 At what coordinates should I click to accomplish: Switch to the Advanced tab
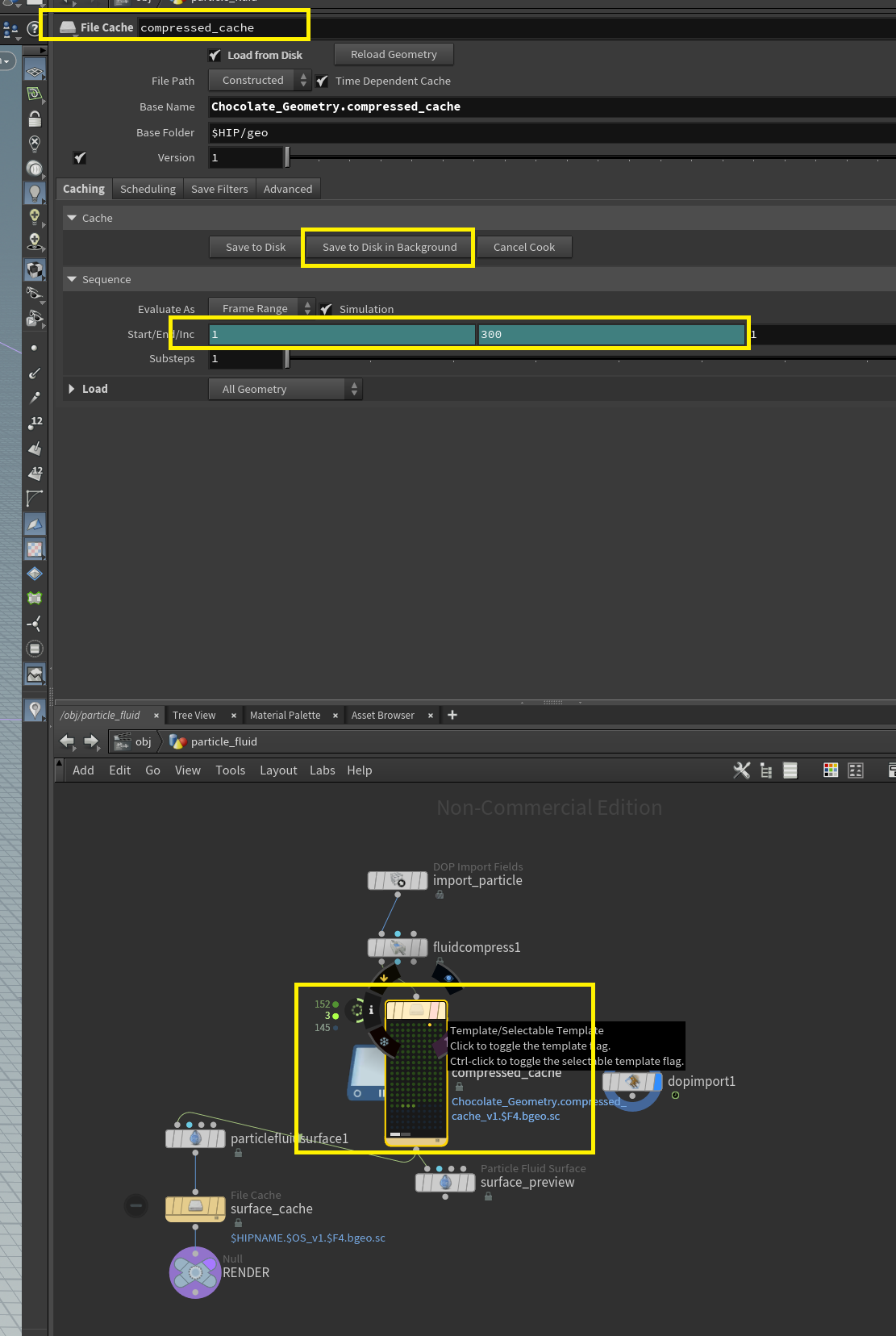tap(288, 189)
